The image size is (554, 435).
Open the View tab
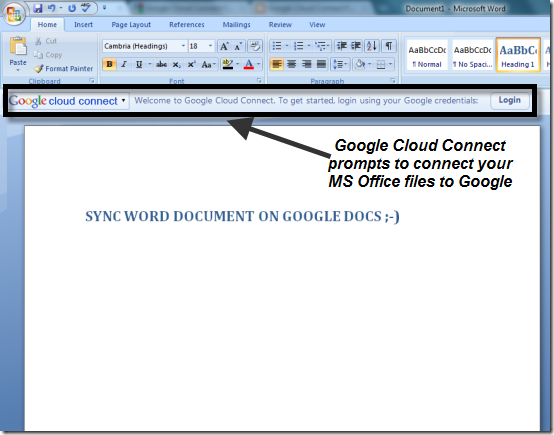(x=317, y=25)
